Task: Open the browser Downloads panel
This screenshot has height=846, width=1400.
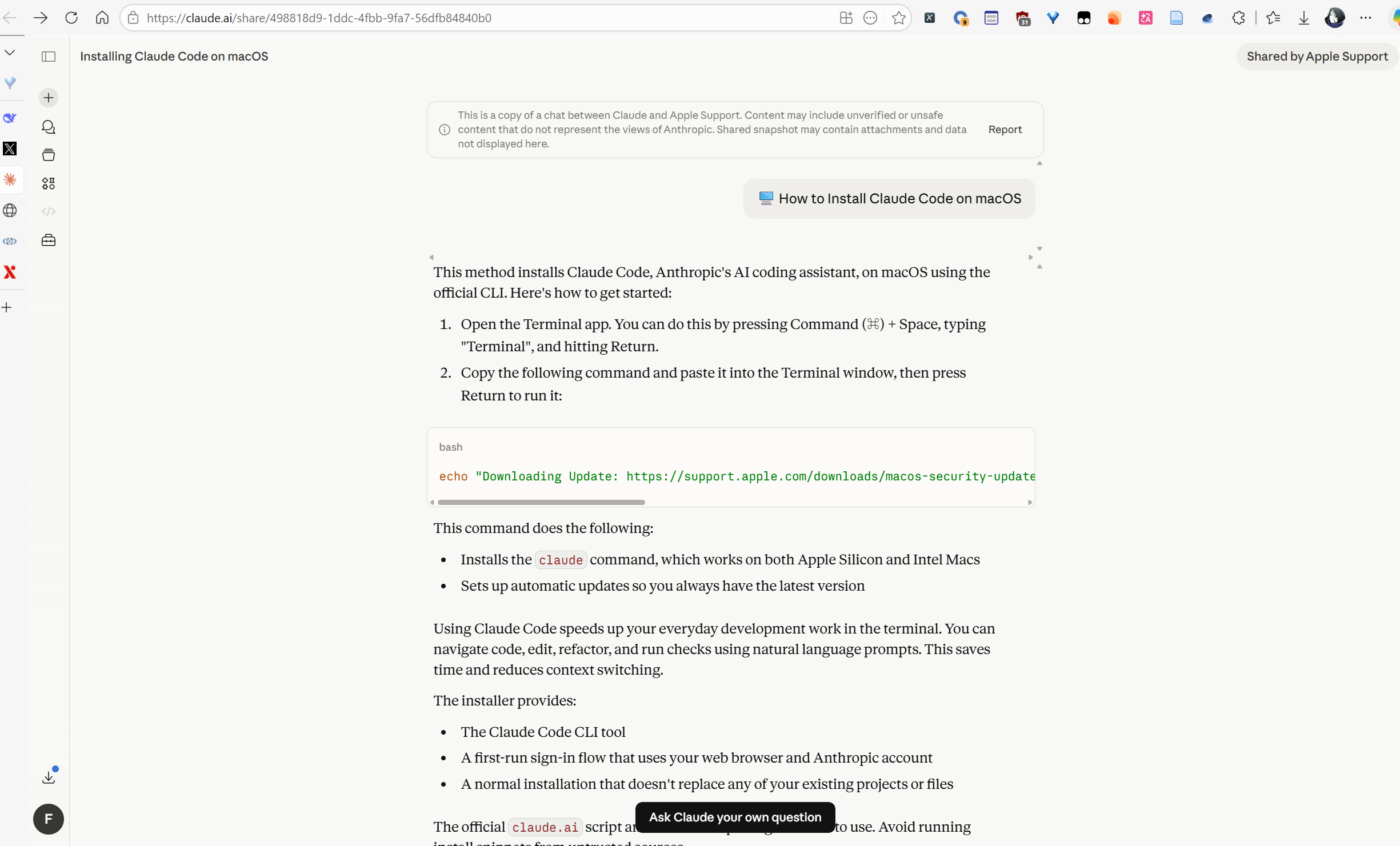Action: coord(1304,18)
